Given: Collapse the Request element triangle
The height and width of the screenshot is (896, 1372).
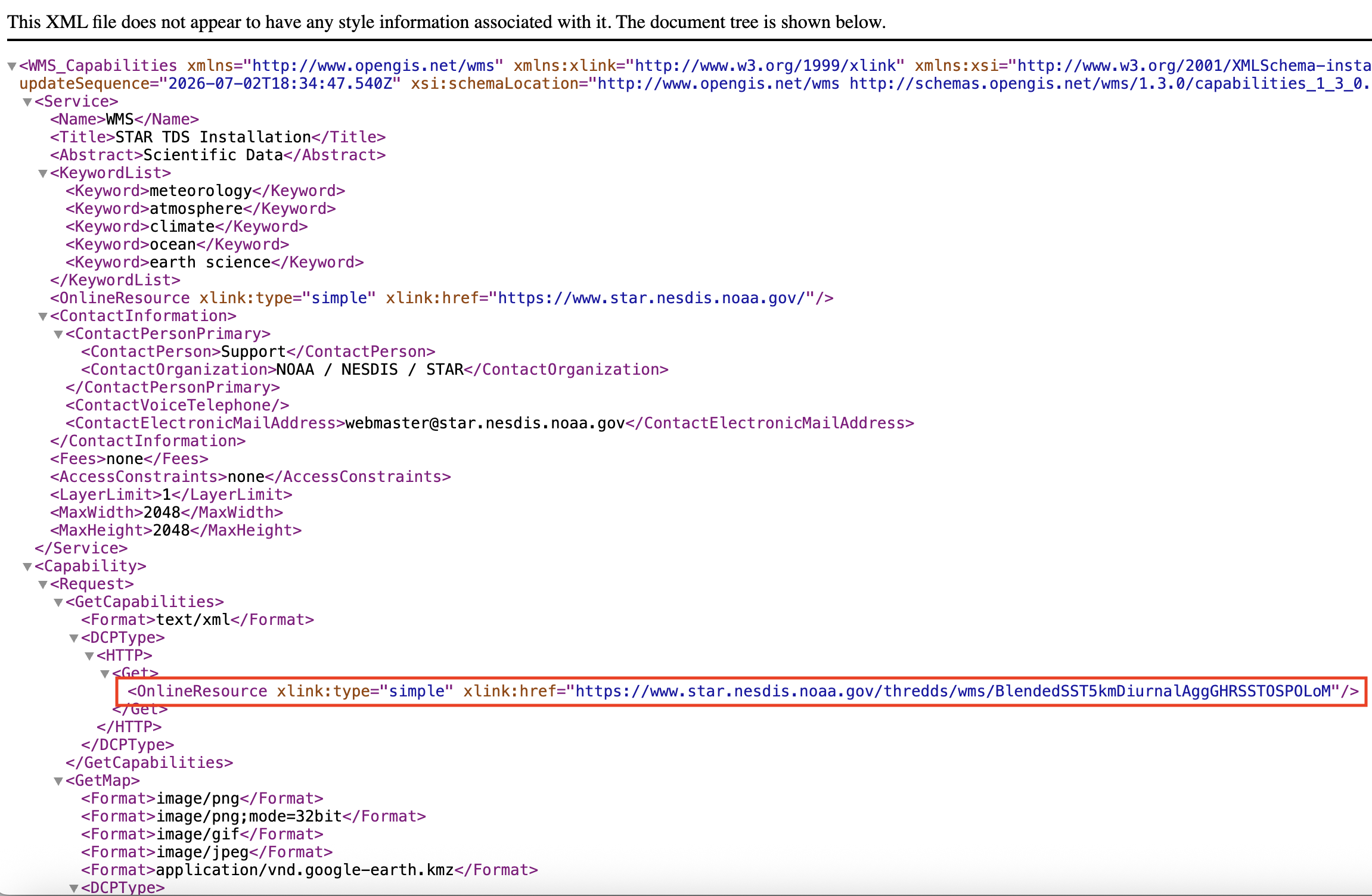Looking at the screenshot, I should coord(42,584).
